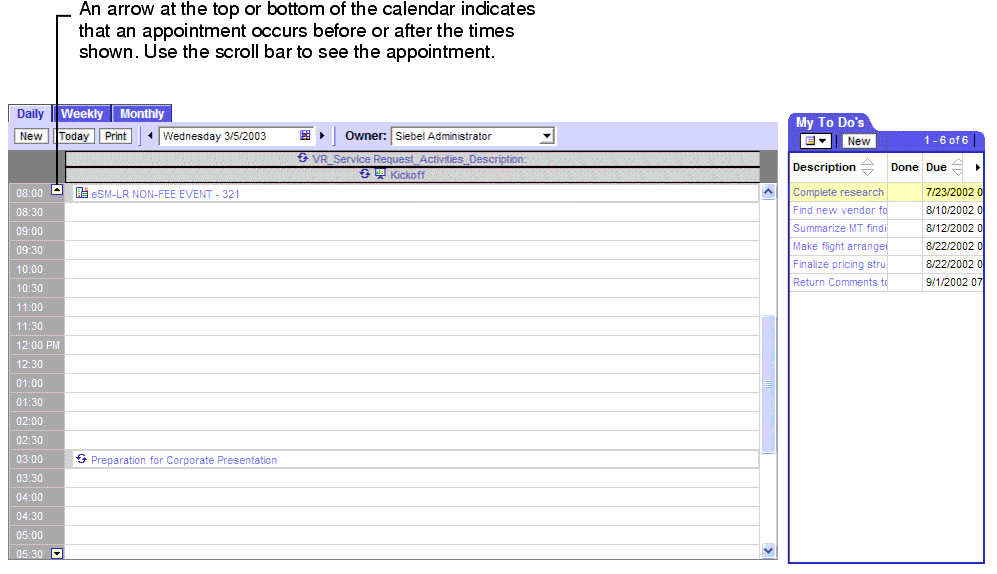Image resolution: width=997 pixels, height=574 pixels.
Task: Open Find new vendor to-do item
Action: tap(839, 210)
